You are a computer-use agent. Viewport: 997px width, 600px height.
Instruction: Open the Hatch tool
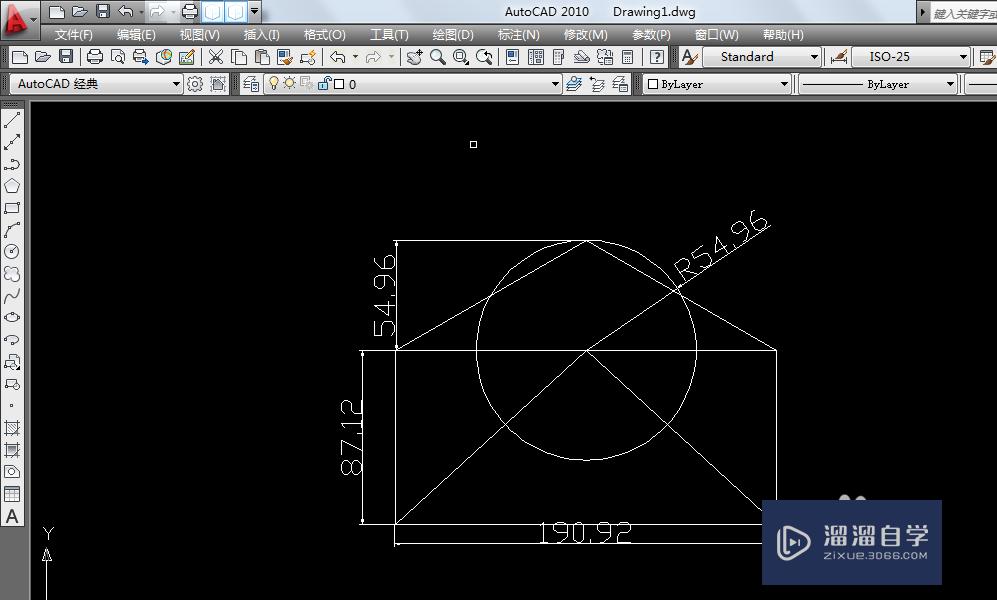12,427
